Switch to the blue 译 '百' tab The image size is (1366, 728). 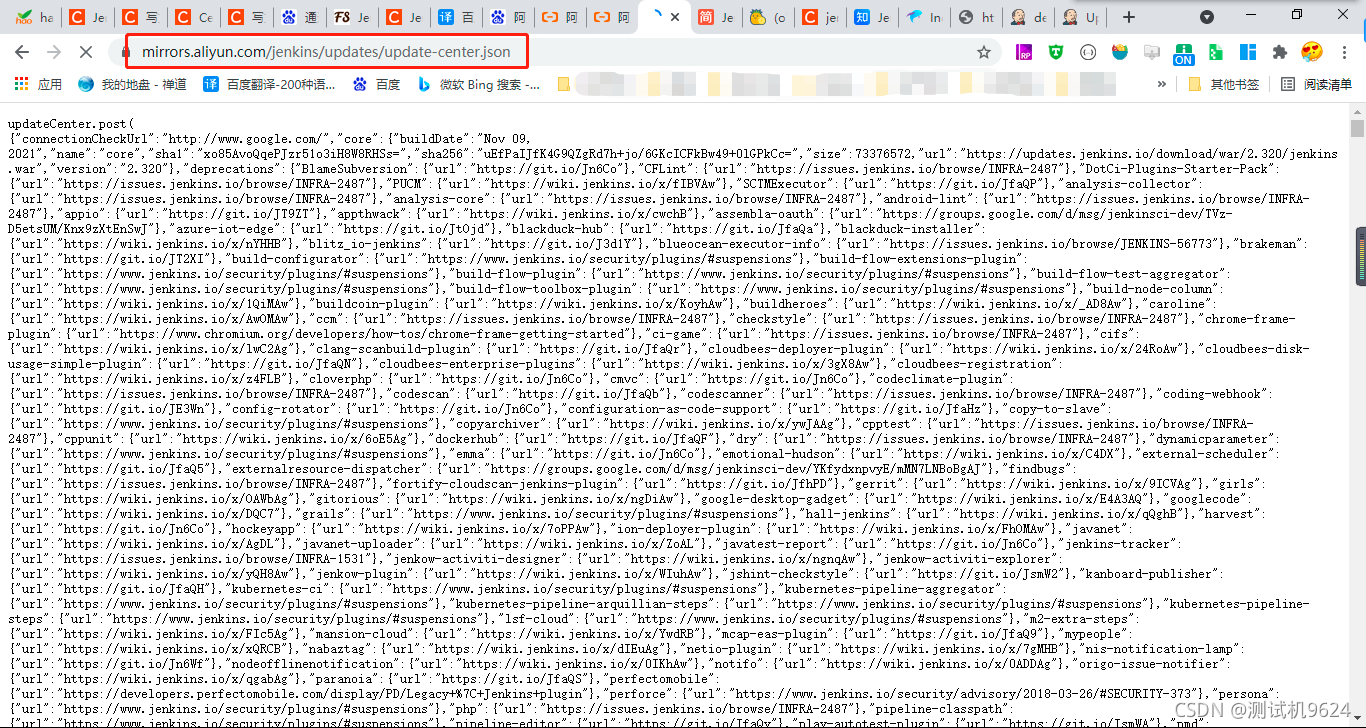click(x=456, y=17)
